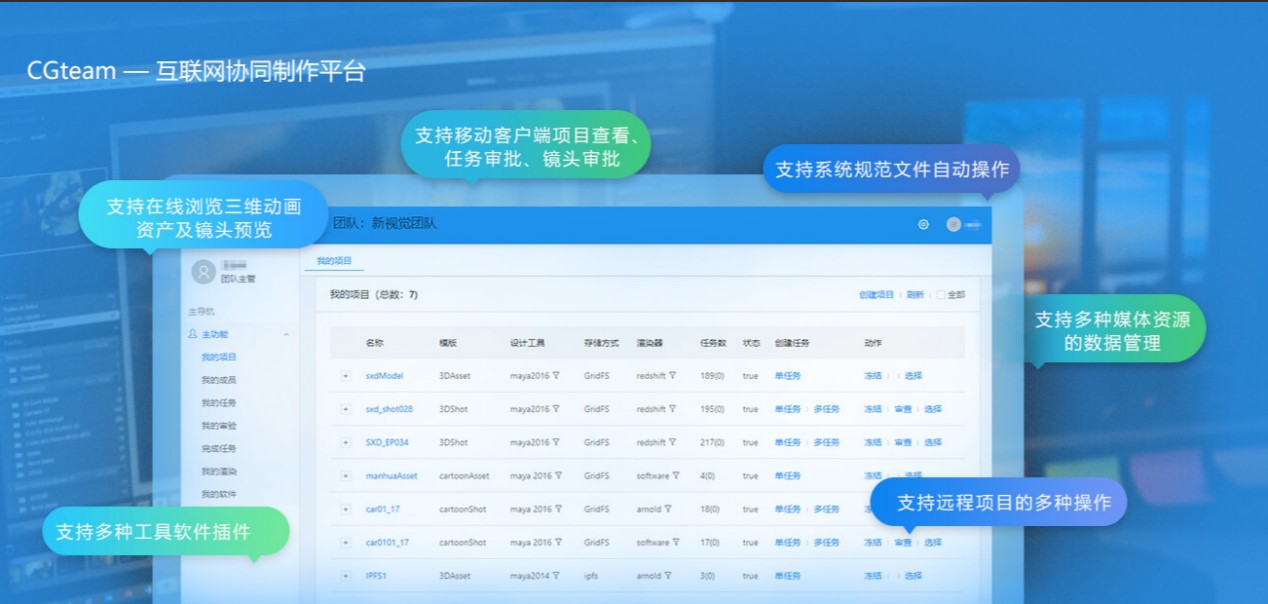The width and height of the screenshot is (1268, 604).
Task: Click 多任务 for the SXD_EP034 row
Action: click(826, 442)
